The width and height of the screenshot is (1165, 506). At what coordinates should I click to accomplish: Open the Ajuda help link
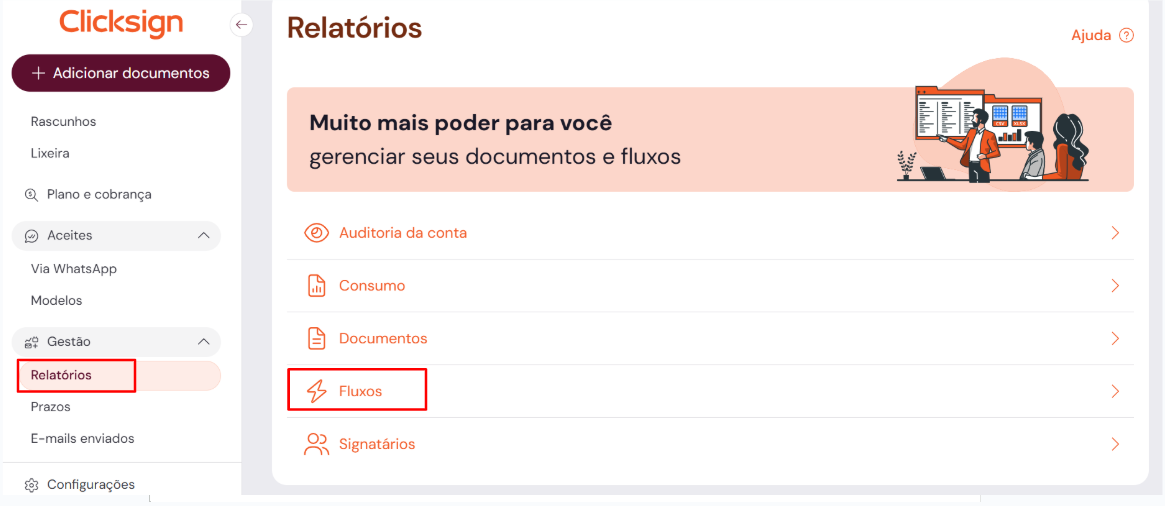coord(1091,35)
